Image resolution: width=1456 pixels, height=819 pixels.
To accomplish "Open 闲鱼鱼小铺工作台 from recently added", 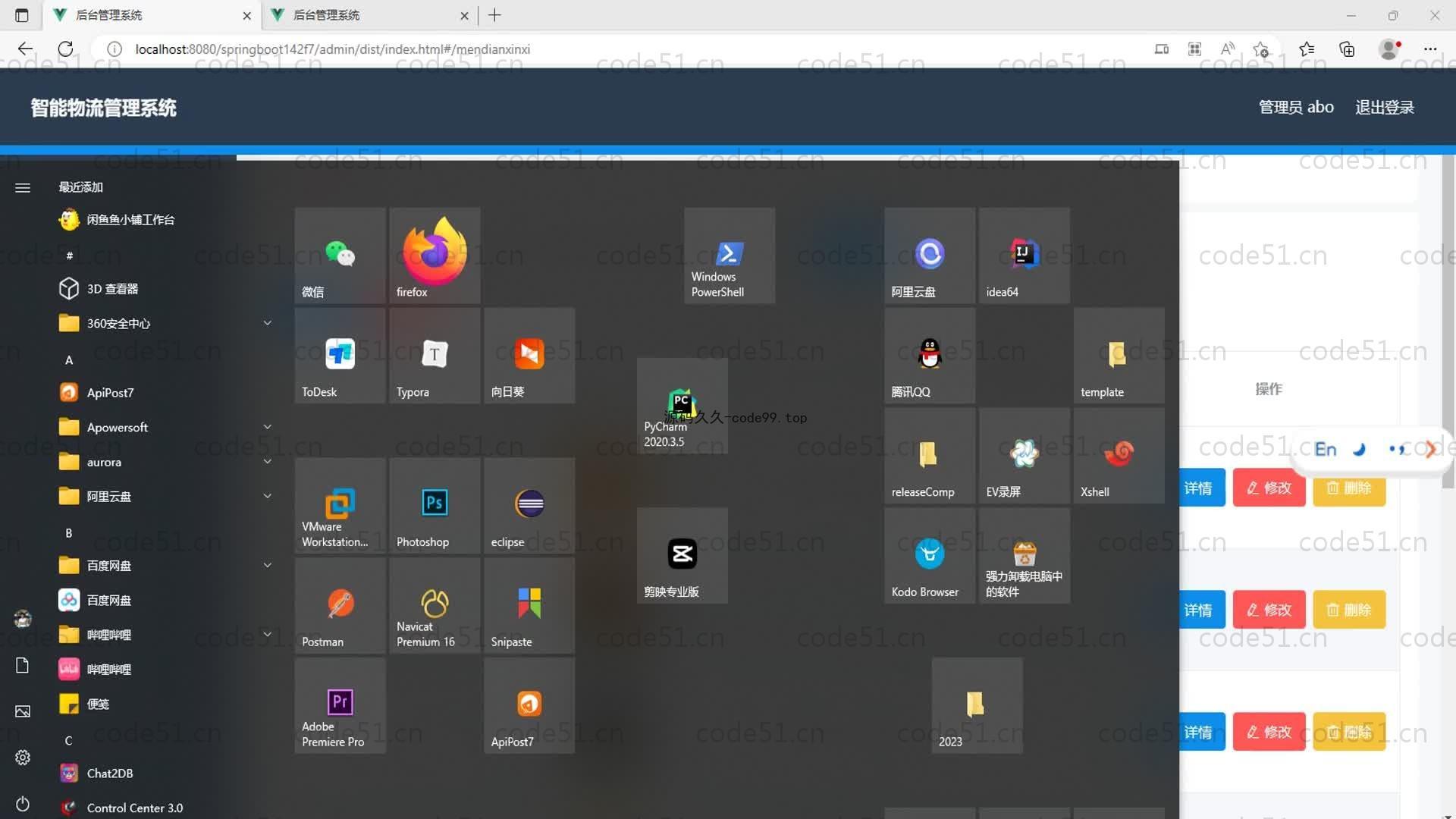I will tap(165, 220).
